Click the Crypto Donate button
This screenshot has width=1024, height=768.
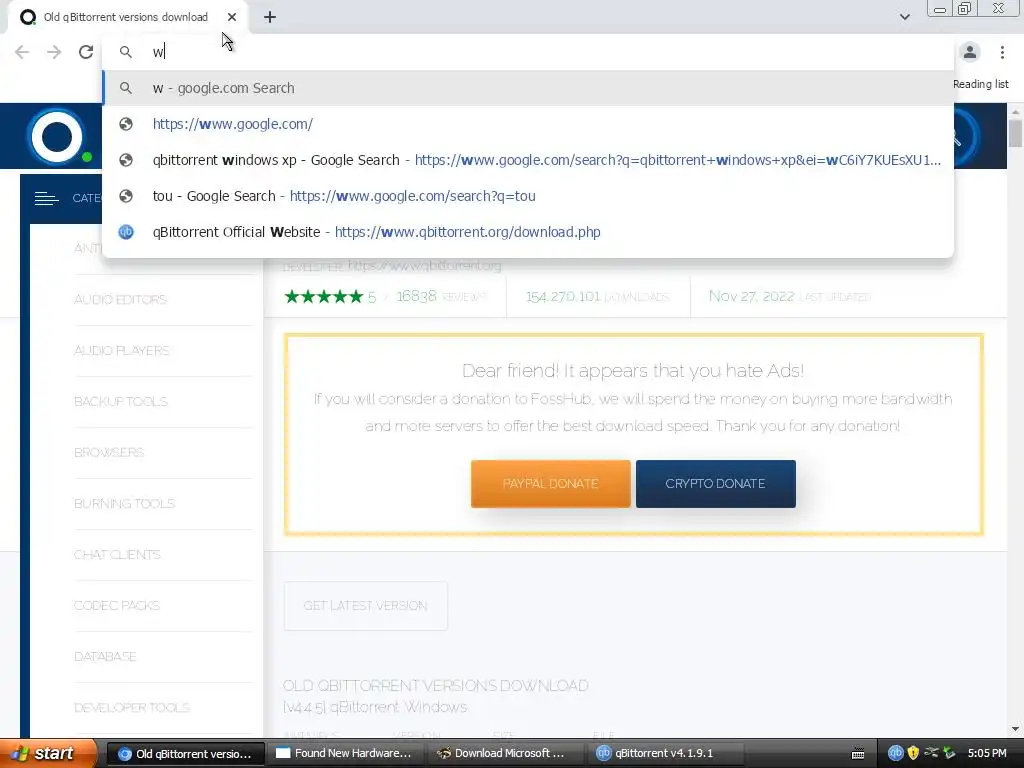tap(716, 484)
